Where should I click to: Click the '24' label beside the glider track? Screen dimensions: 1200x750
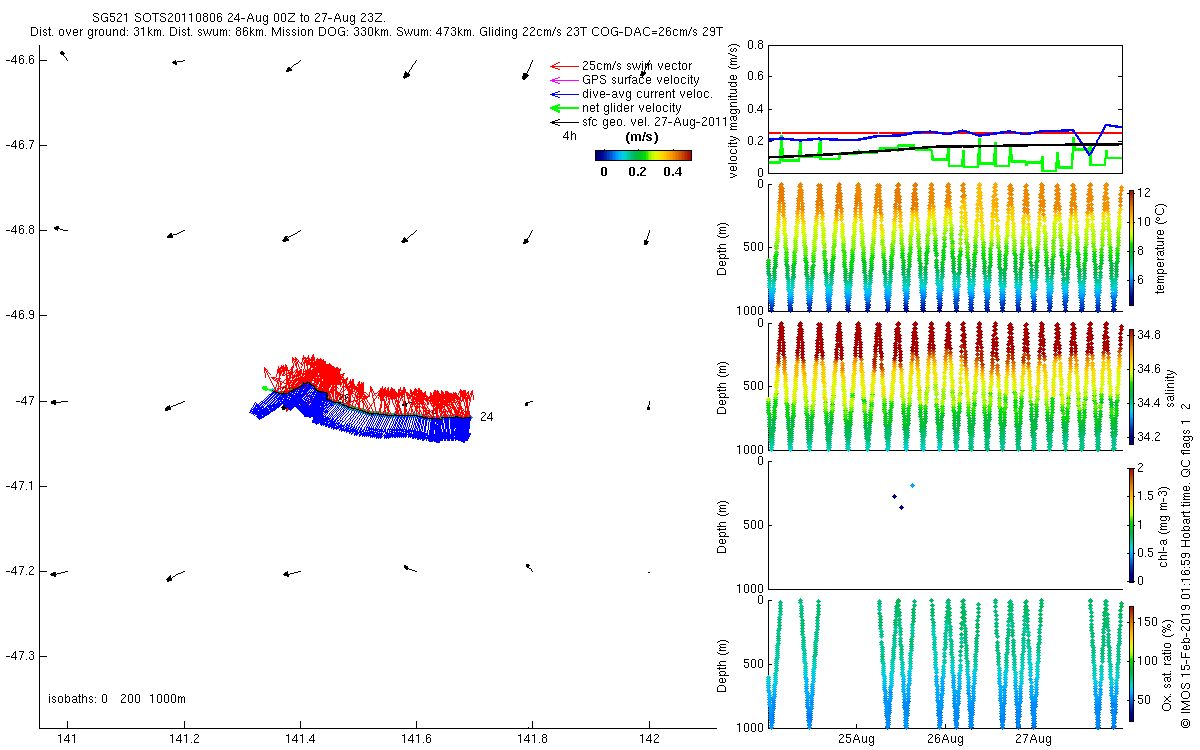click(486, 416)
